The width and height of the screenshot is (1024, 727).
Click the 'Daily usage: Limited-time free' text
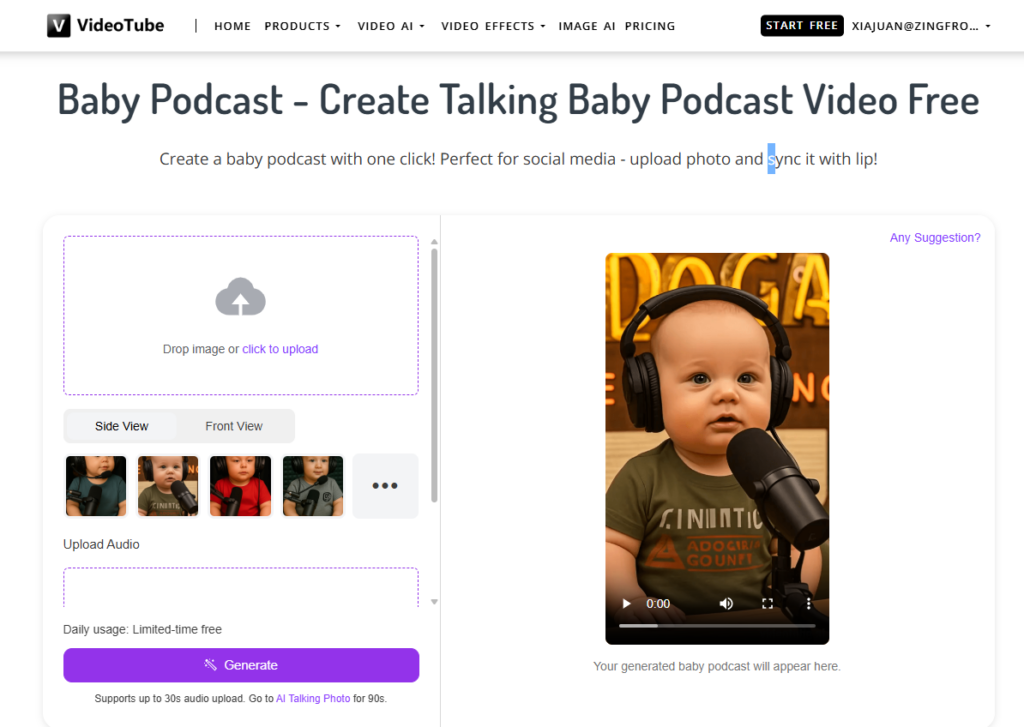[142, 629]
